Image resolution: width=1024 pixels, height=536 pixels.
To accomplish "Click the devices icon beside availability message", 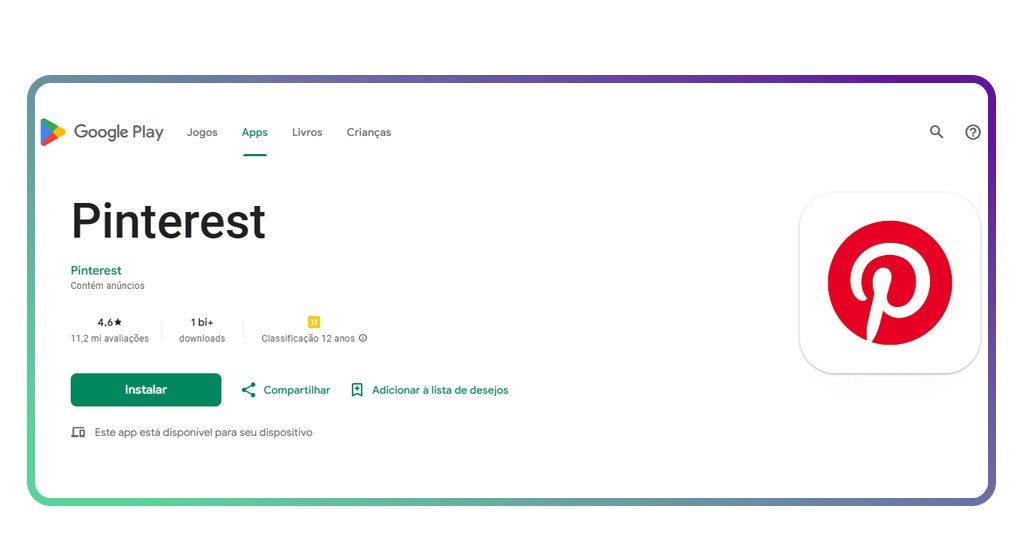I will [x=78, y=433].
